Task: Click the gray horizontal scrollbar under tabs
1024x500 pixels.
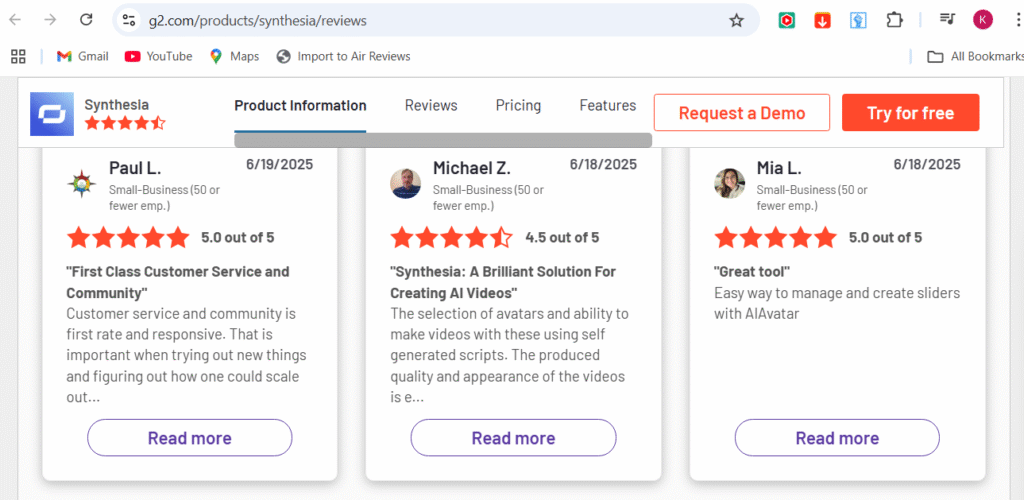Action: pos(443,140)
